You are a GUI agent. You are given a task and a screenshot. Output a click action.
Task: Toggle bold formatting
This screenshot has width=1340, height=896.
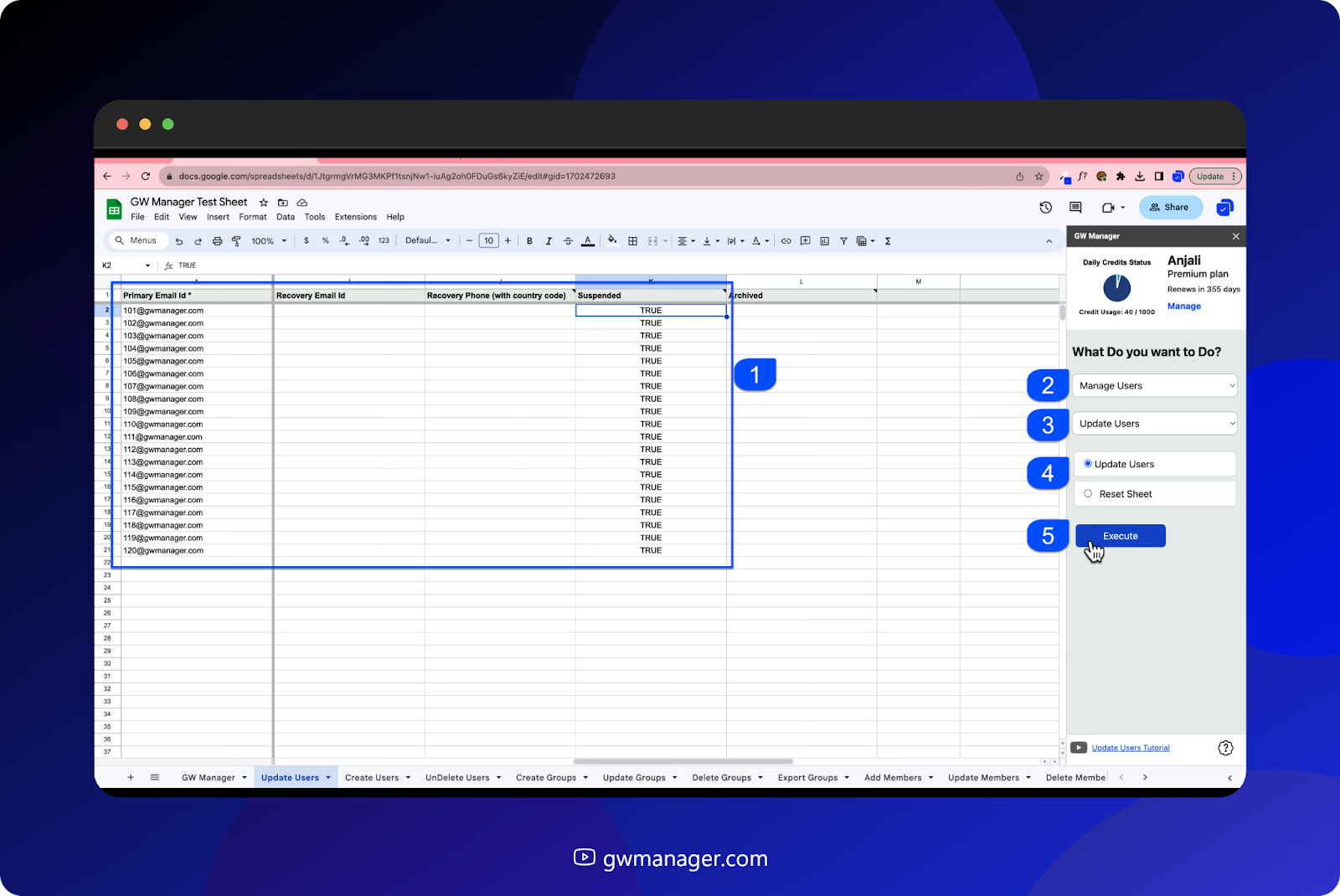click(529, 241)
